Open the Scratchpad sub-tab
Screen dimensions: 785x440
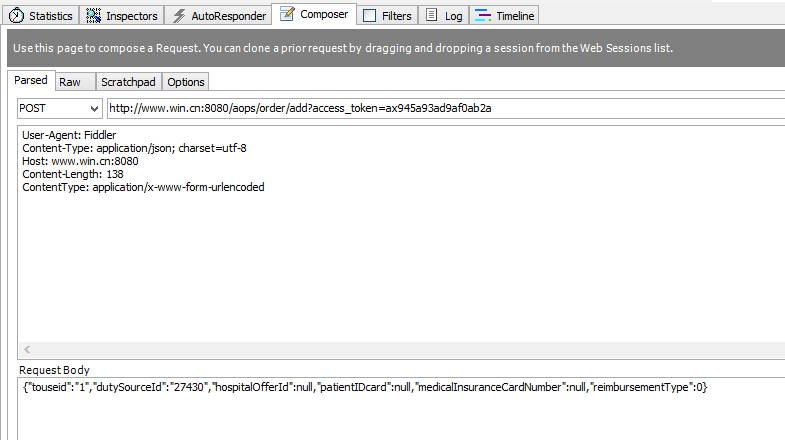point(129,82)
